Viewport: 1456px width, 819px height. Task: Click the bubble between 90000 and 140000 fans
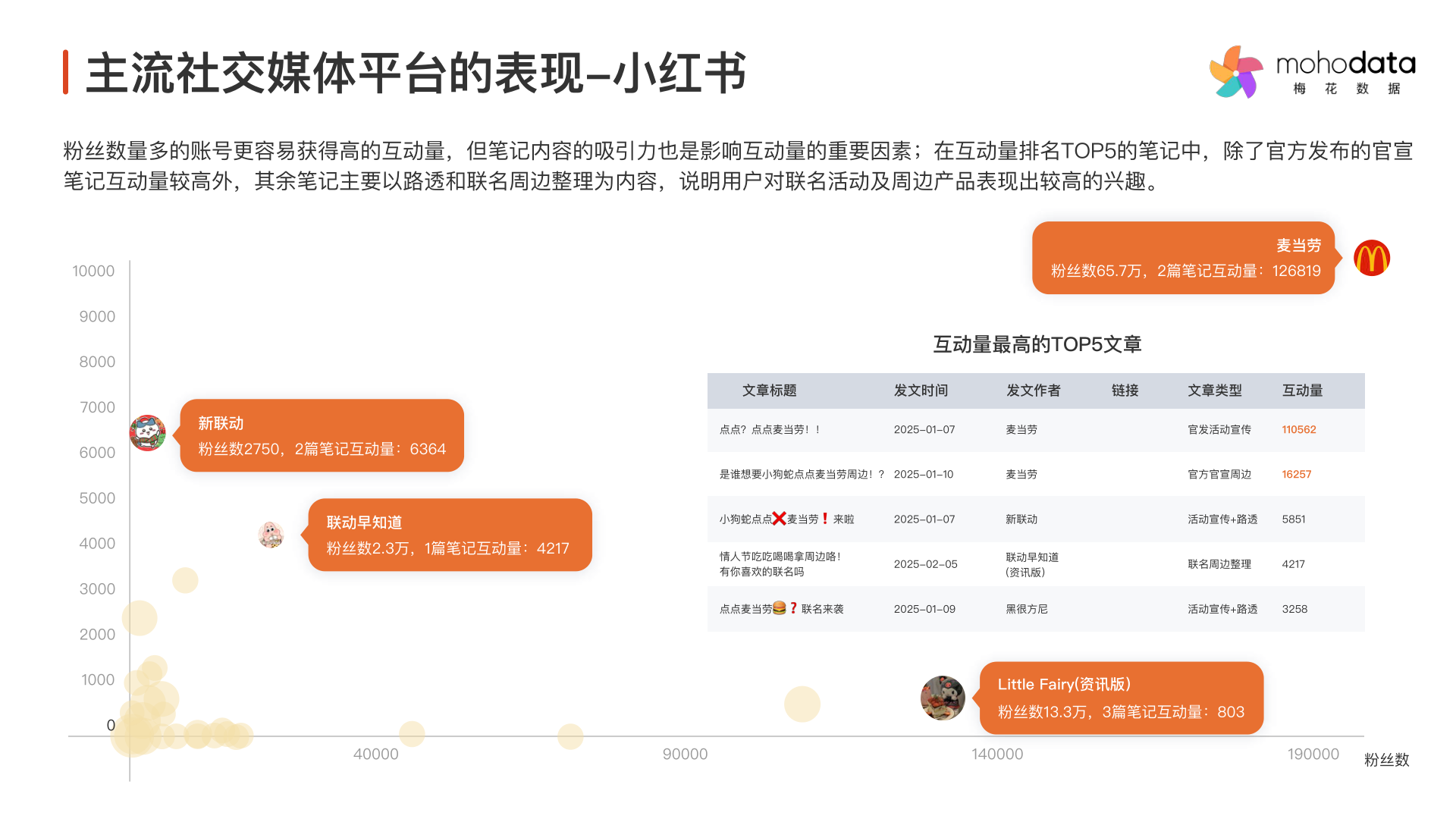pos(802,704)
